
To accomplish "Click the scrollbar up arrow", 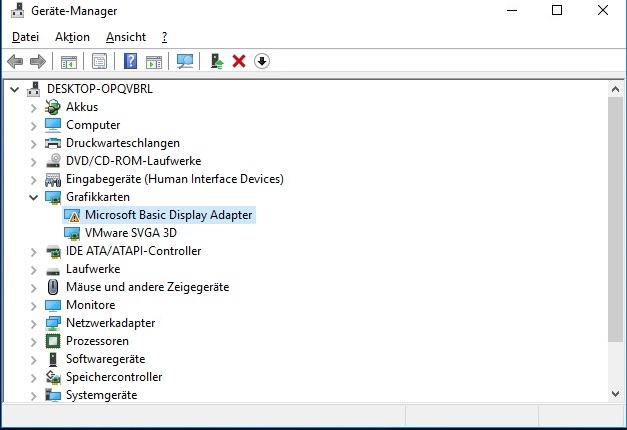I will pos(615,89).
